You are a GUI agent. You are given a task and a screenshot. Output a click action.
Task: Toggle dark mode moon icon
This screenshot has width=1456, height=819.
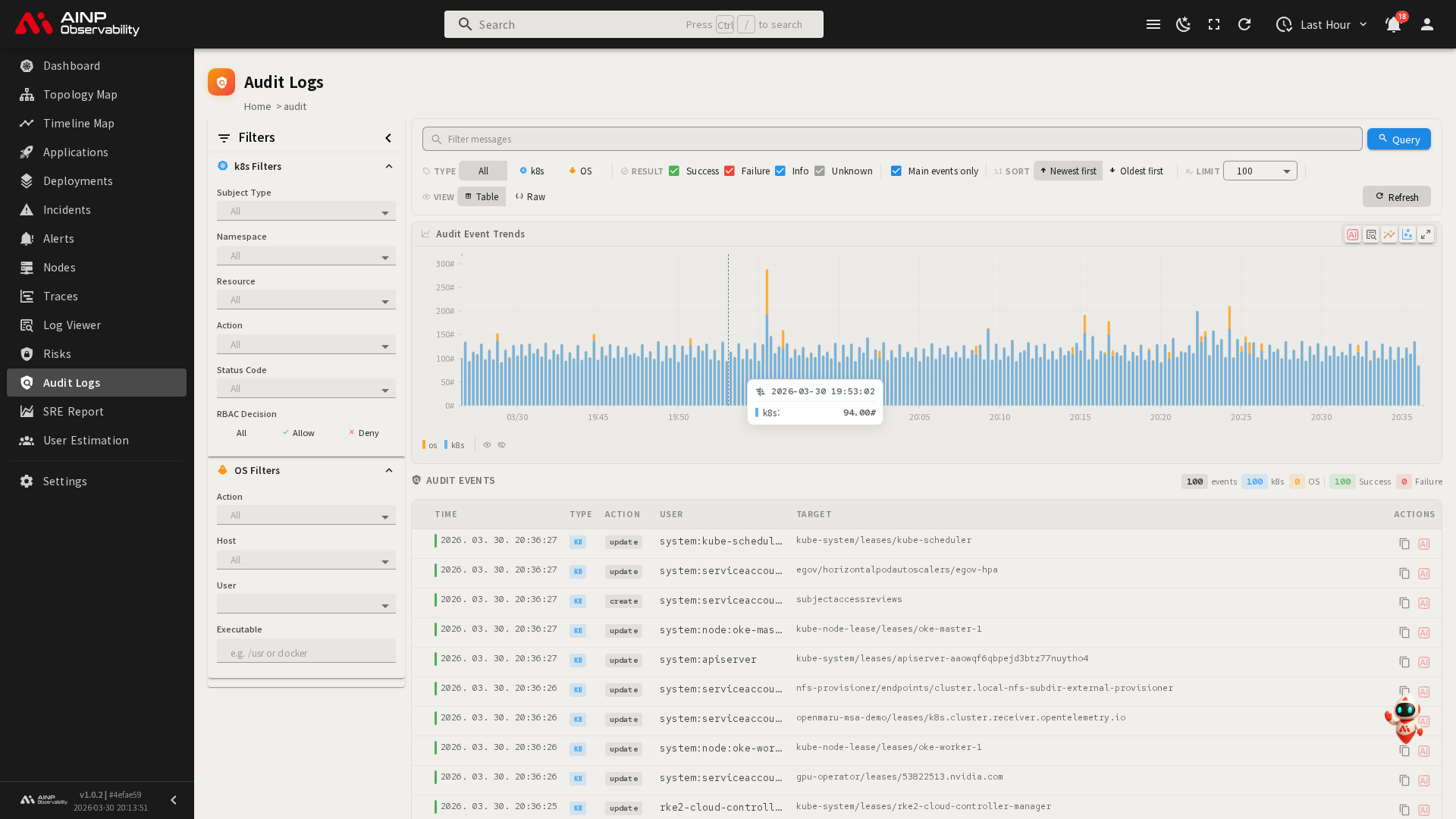(x=1183, y=24)
